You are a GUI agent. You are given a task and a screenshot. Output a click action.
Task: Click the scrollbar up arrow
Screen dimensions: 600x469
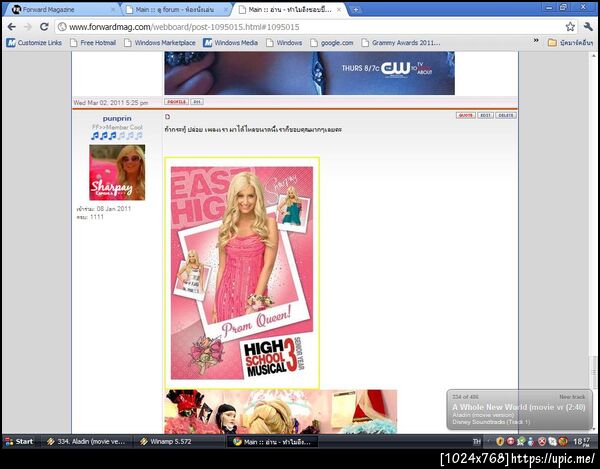coord(593,55)
